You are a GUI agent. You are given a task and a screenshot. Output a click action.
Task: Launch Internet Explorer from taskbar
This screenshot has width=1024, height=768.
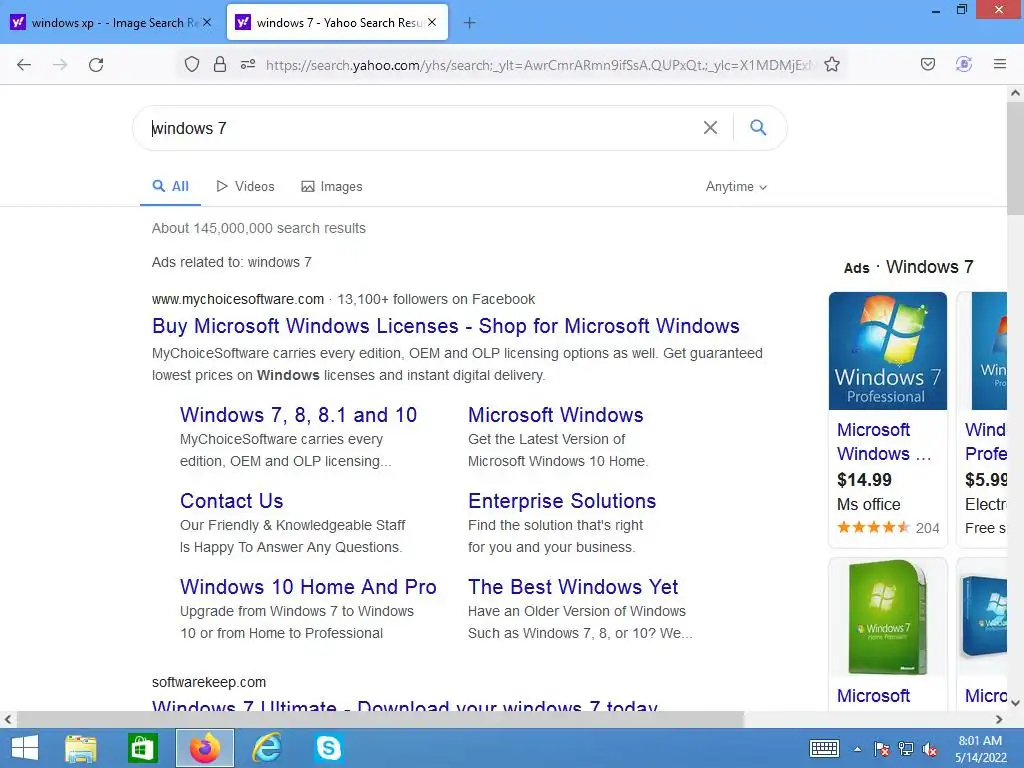tap(266, 748)
